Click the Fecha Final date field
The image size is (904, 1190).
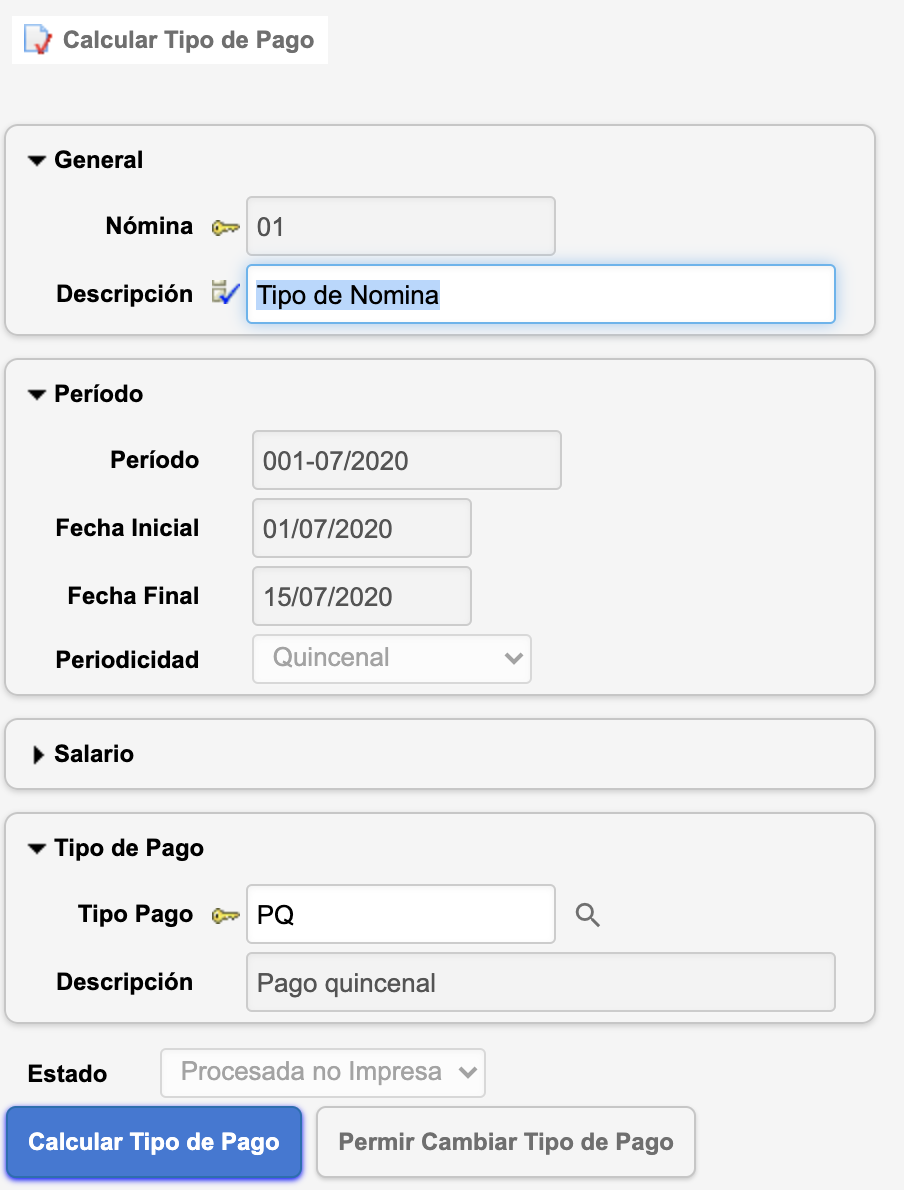tap(361, 597)
